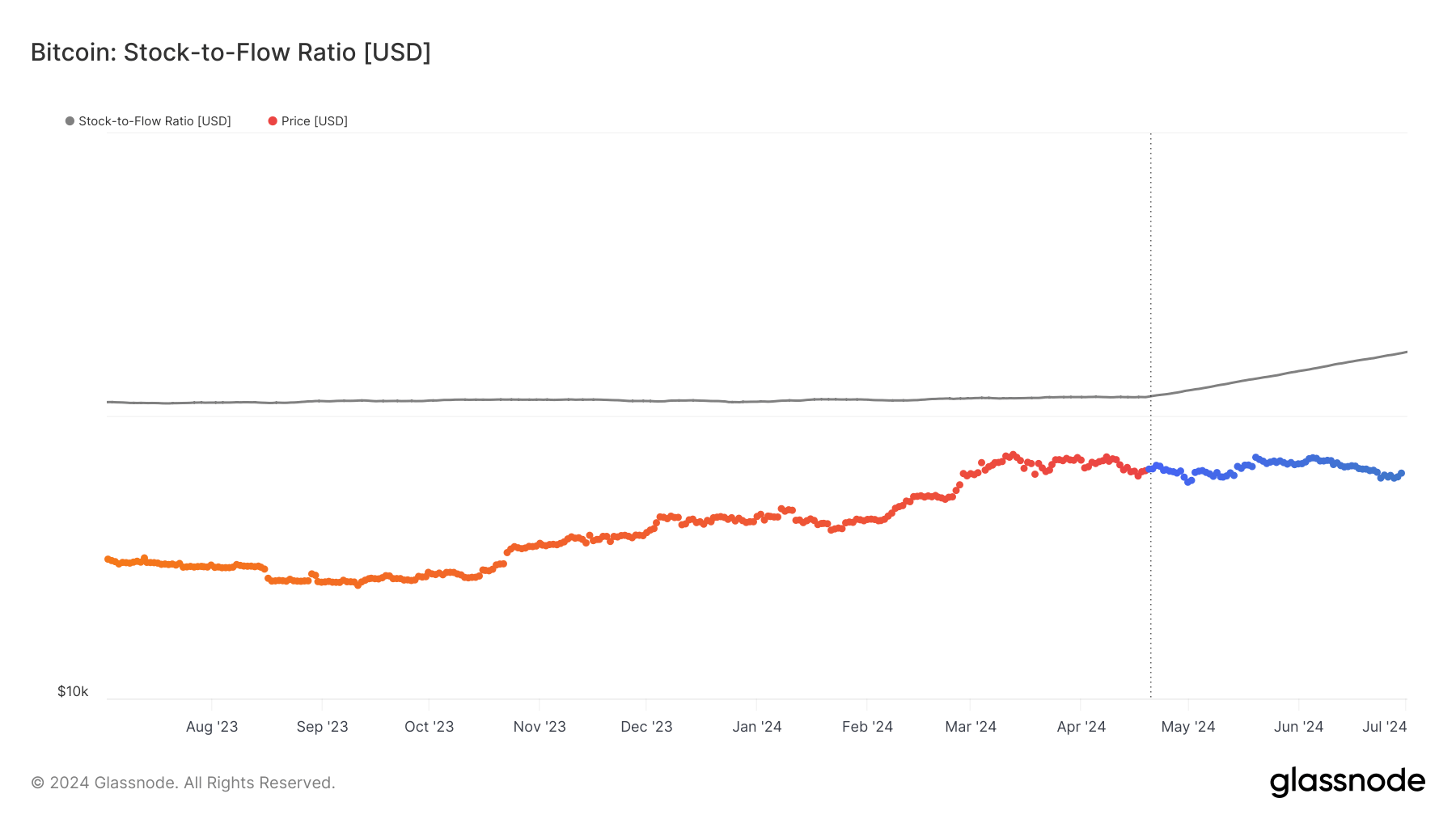The image size is (1456, 819).
Task: Select the Mar '24 axis label
Action: [x=971, y=727]
